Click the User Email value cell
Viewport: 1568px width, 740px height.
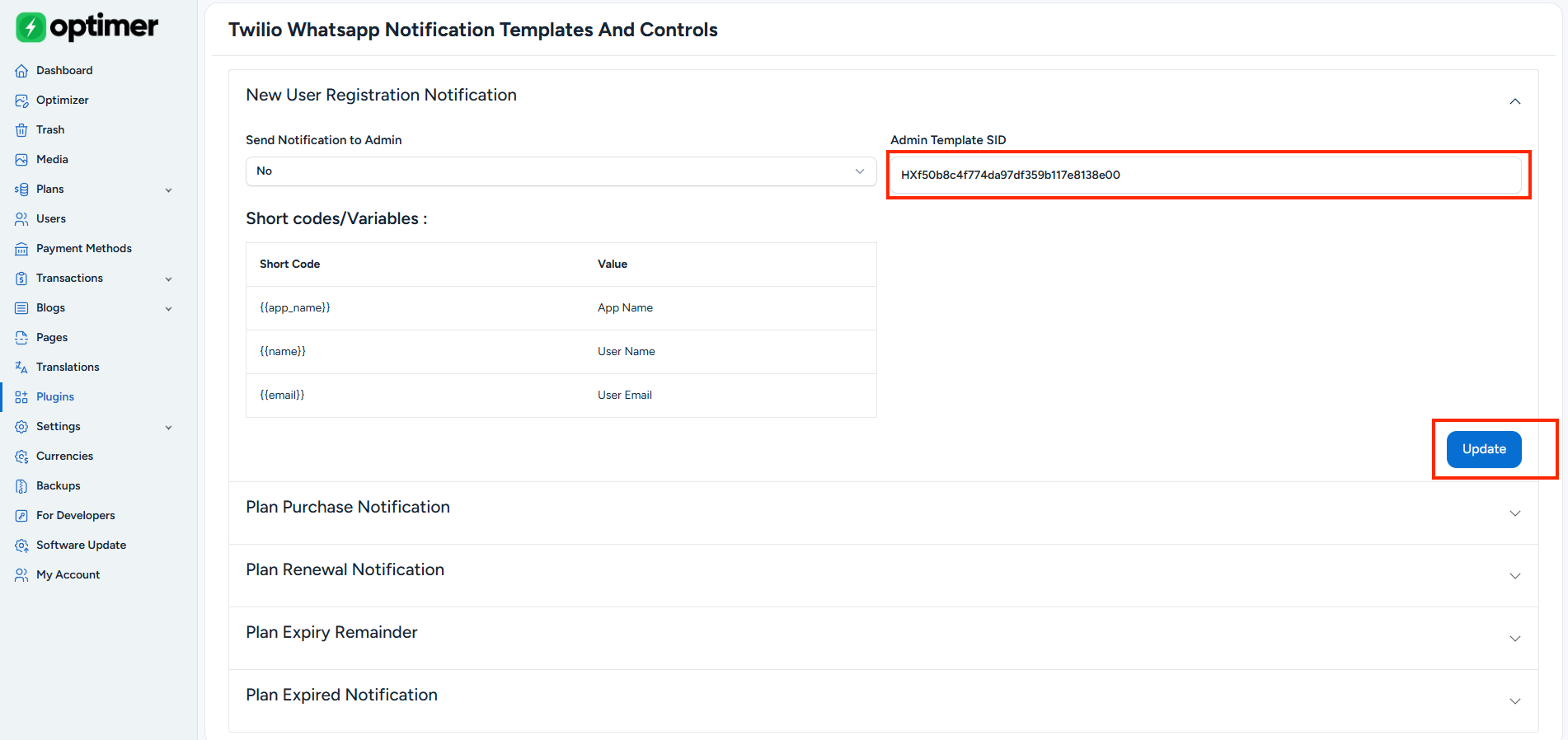pos(625,395)
